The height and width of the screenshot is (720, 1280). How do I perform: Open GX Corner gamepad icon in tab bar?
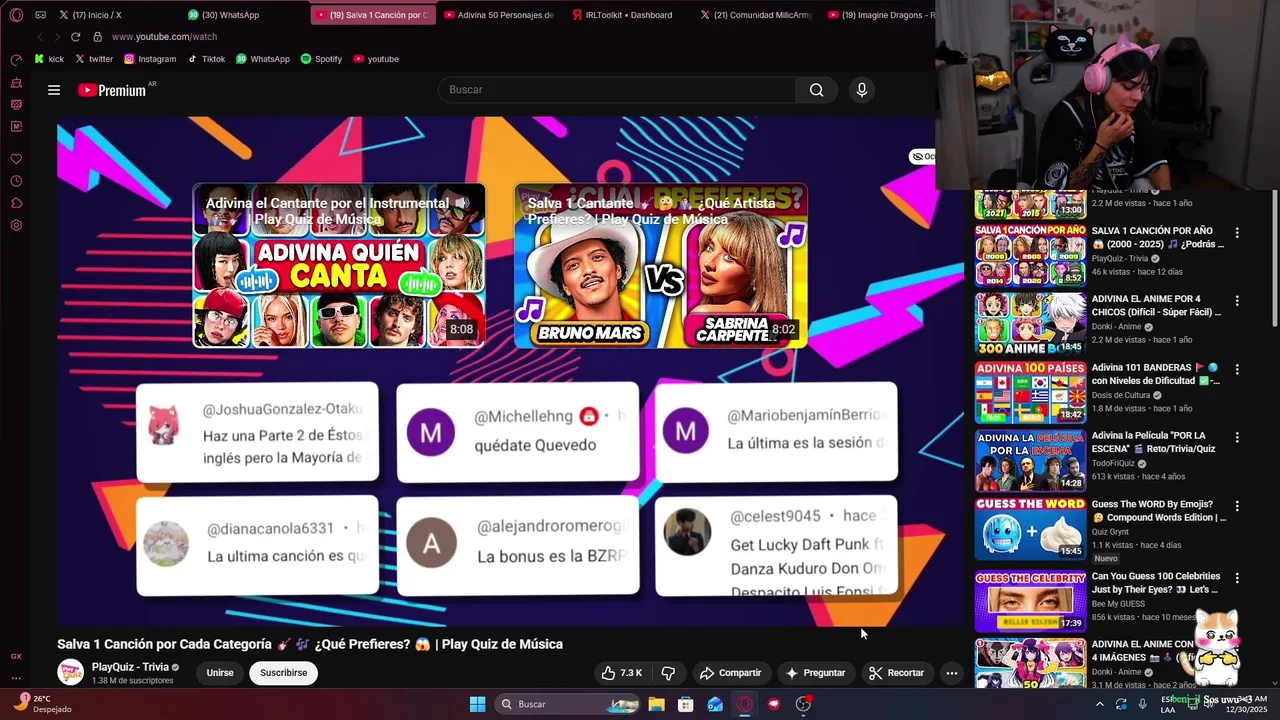tap(40, 15)
